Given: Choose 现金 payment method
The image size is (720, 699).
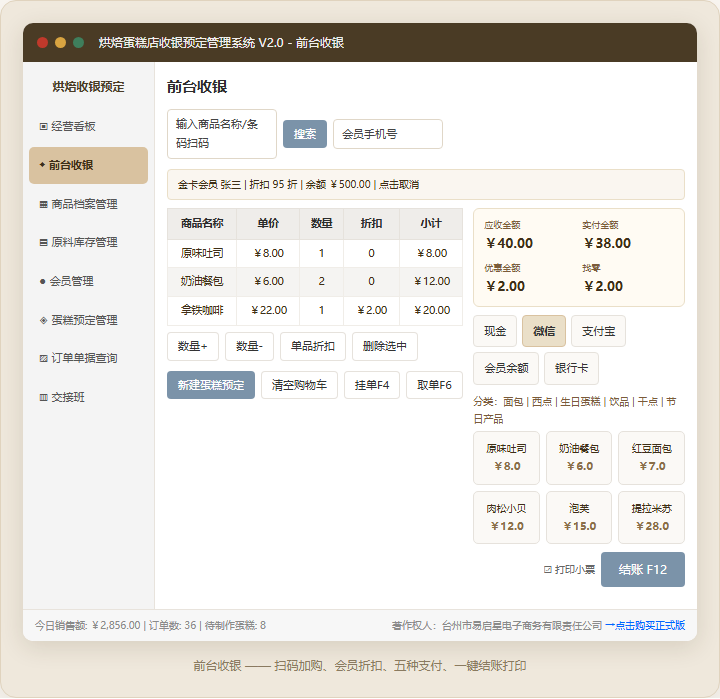Looking at the screenshot, I should tap(495, 331).
